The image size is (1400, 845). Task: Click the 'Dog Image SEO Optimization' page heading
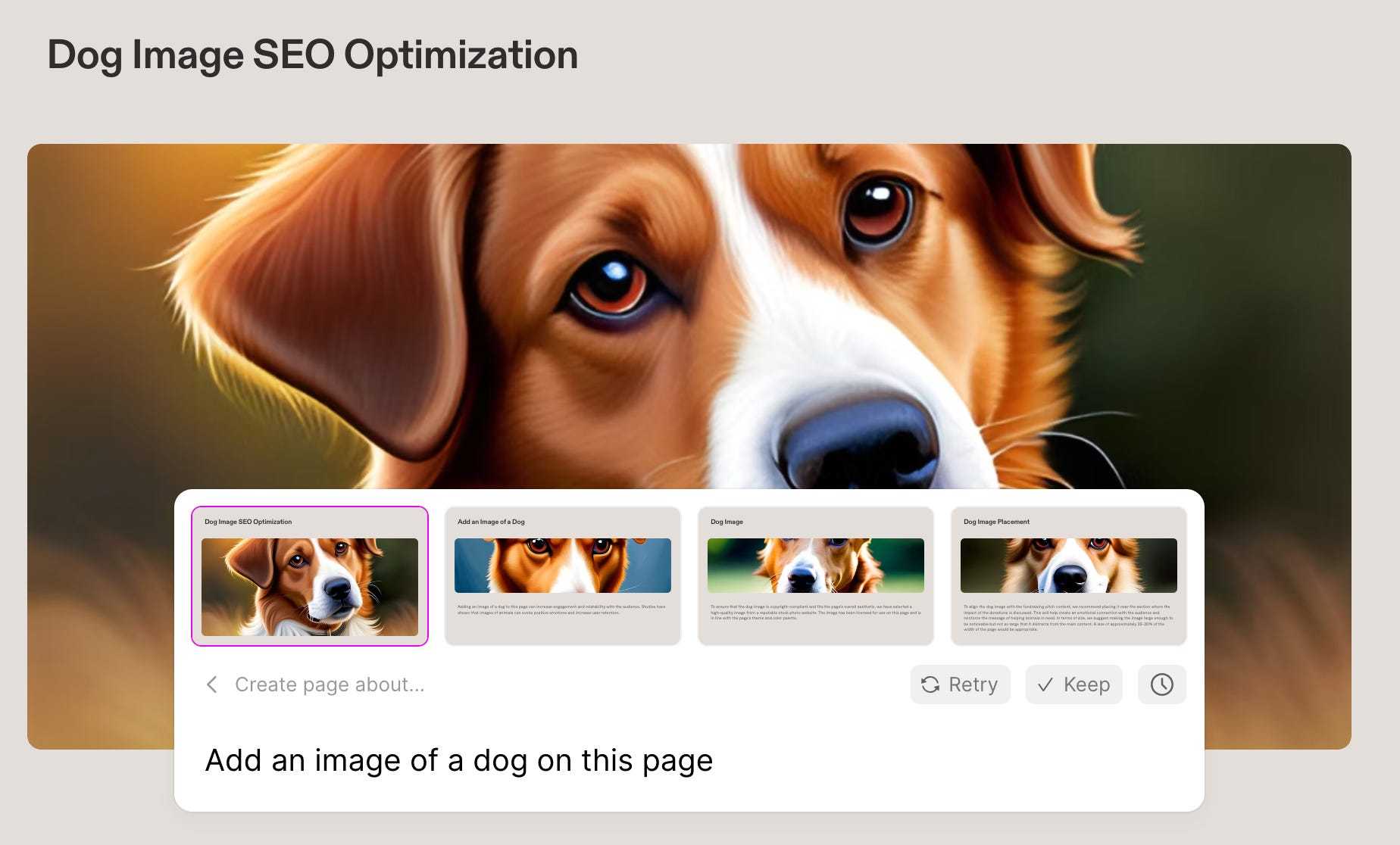coord(312,55)
